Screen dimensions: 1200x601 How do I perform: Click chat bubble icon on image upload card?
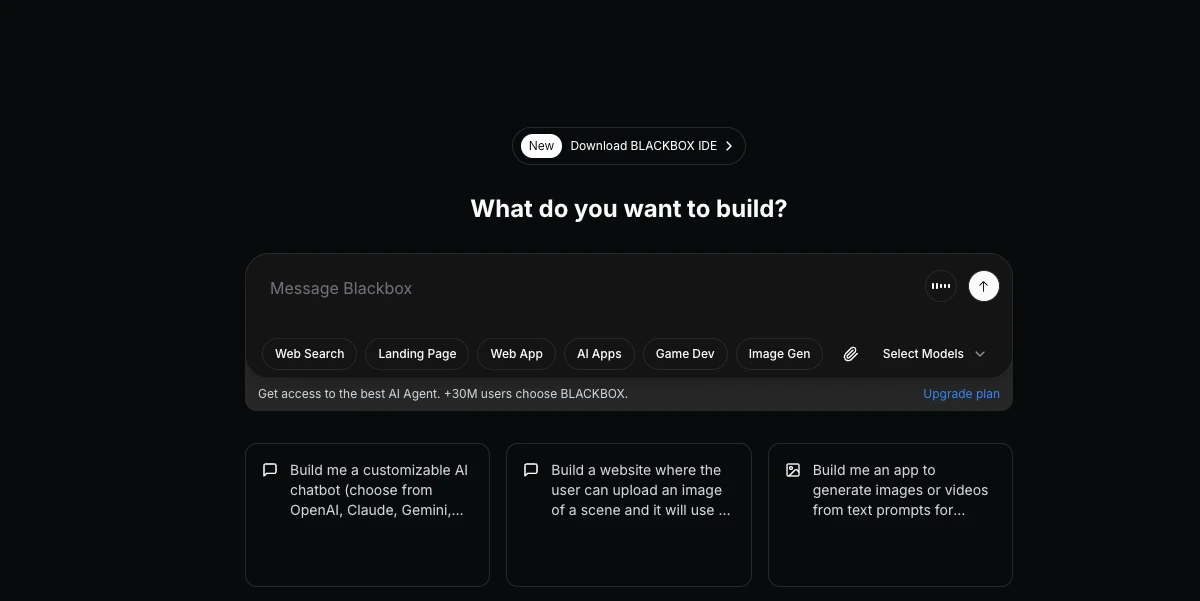pos(531,470)
